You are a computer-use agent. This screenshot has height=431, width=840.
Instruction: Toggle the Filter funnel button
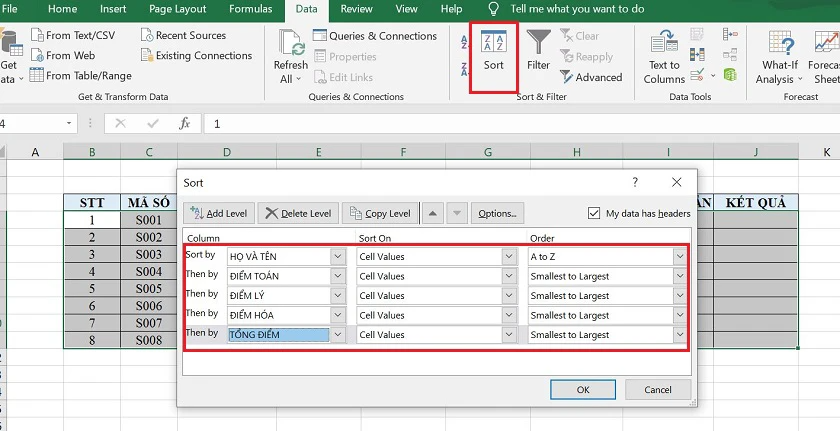[x=538, y=50]
